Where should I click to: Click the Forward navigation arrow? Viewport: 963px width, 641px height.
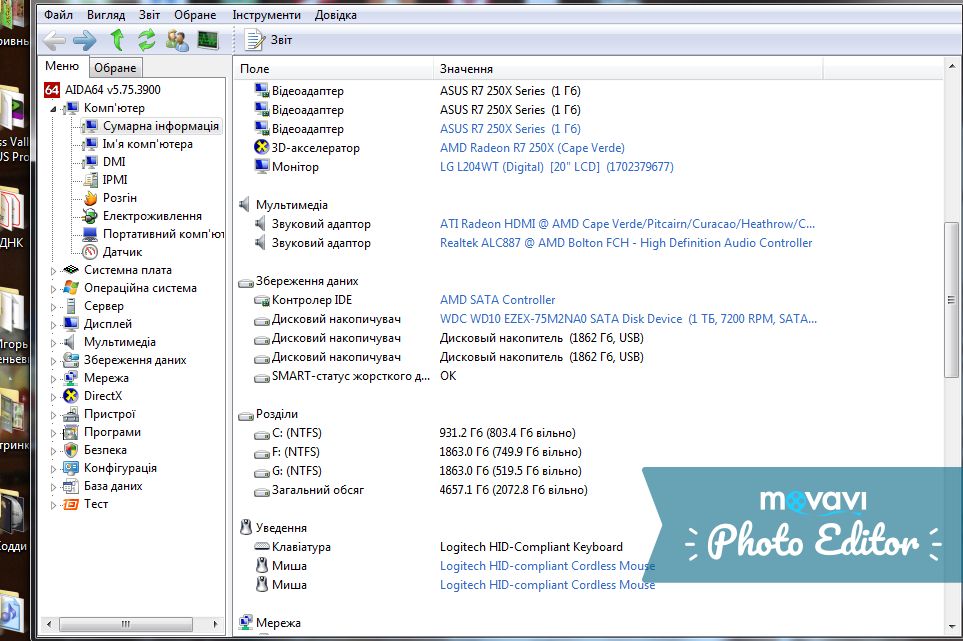(x=84, y=41)
